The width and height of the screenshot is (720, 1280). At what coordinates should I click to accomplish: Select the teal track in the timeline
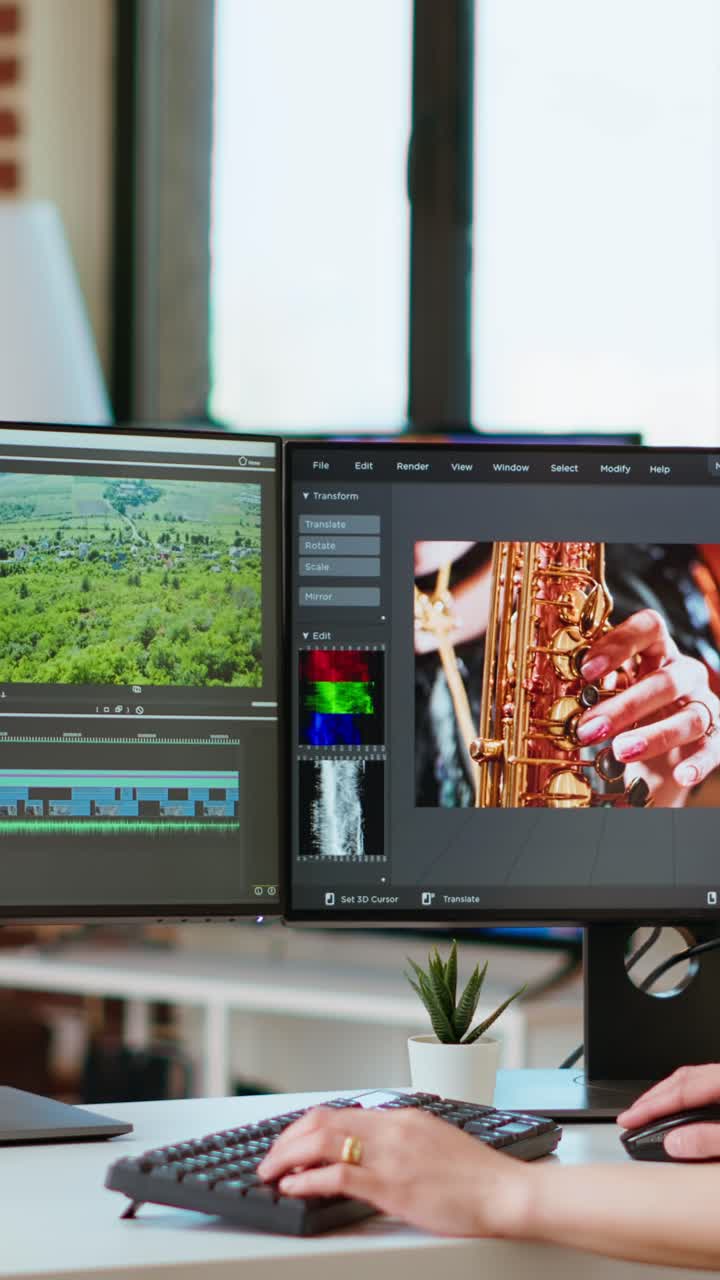pyautogui.click(x=120, y=779)
